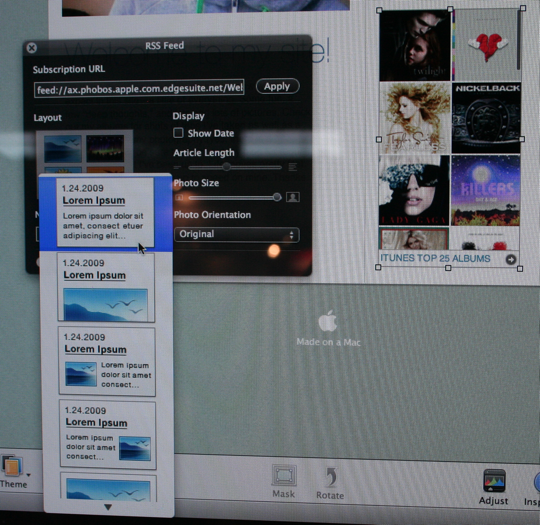This screenshot has height=525, width=540.
Task: Click the Killers album cover
Action: [486, 190]
